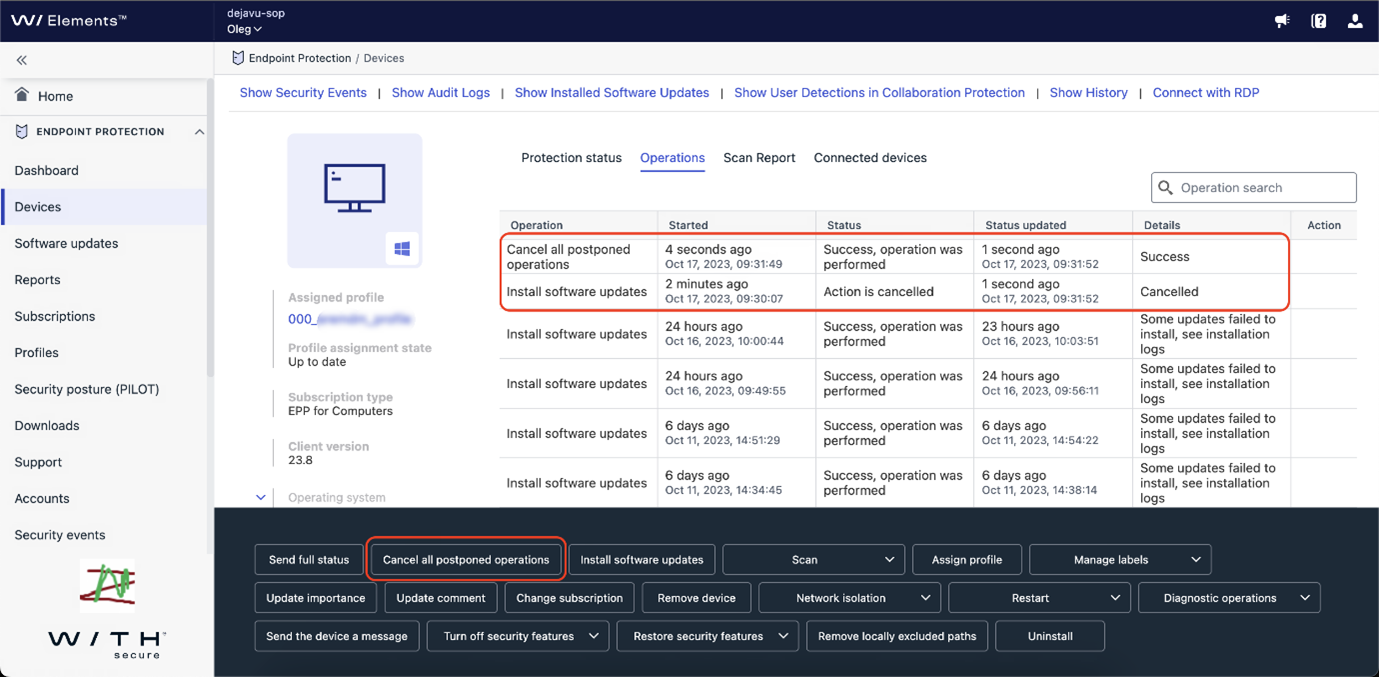
Task: Collapse the Endpoint Protection sidebar section
Action: tap(199, 132)
